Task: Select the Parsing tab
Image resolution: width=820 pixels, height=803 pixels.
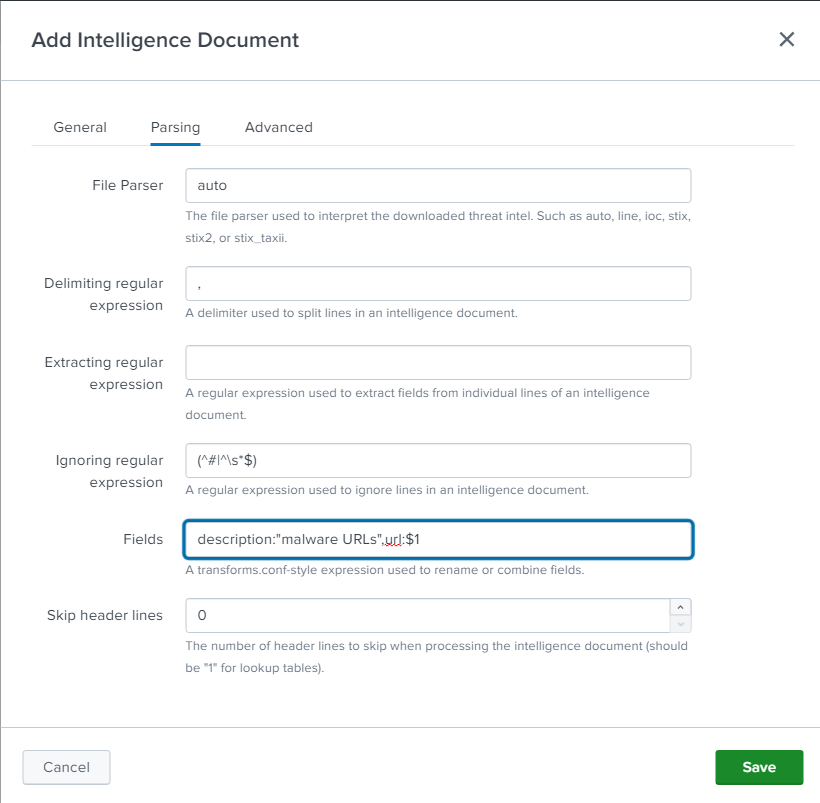Action: click(175, 127)
